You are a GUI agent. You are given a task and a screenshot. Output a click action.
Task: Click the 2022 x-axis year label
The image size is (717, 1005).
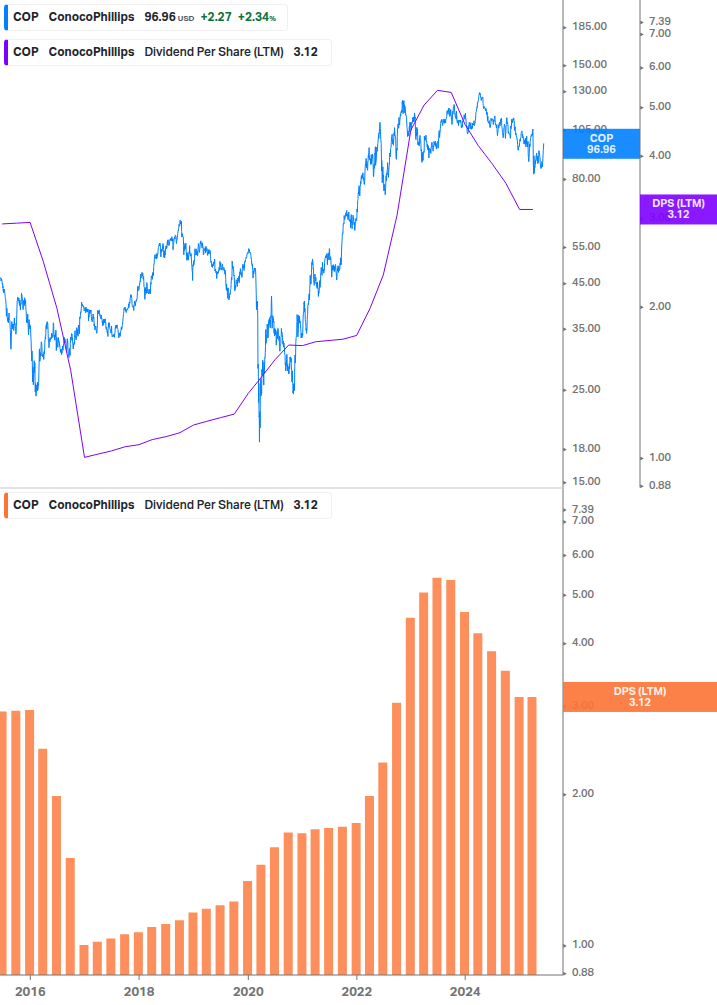[x=356, y=992]
